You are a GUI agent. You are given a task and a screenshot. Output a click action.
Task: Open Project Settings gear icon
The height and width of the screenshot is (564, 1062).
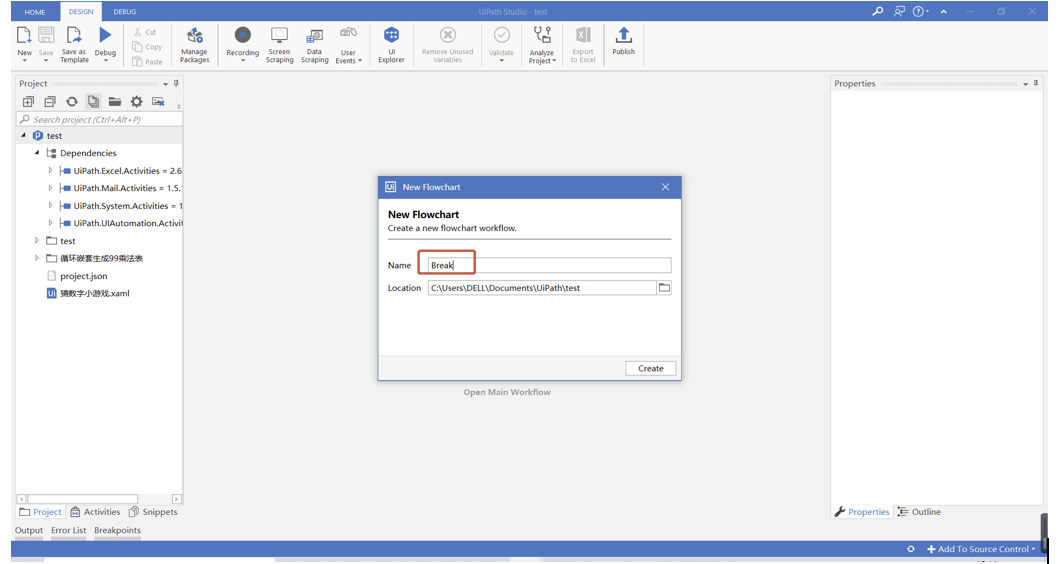(136, 102)
